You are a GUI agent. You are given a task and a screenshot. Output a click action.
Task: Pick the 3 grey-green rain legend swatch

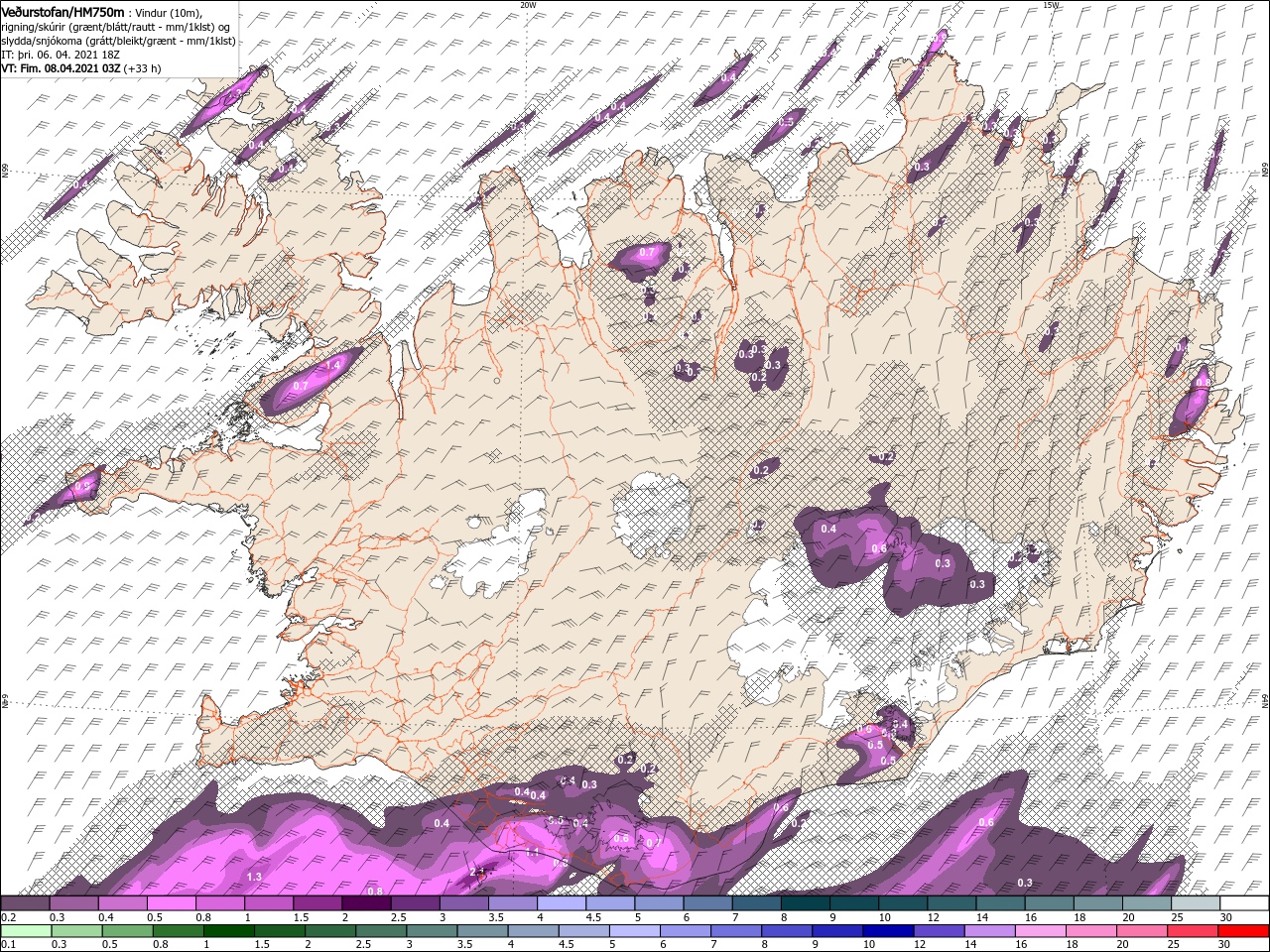pyautogui.click(x=432, y=931)
